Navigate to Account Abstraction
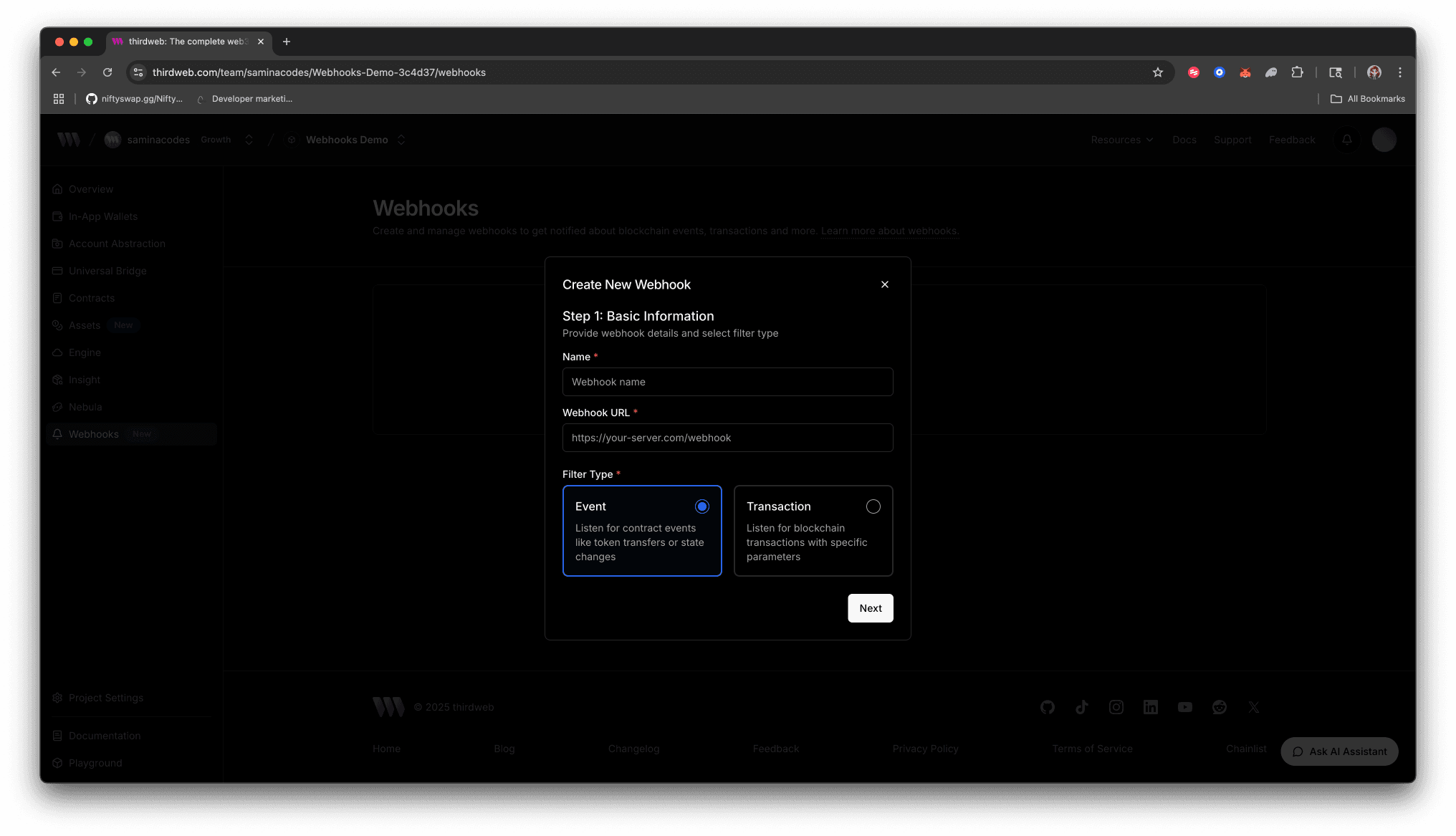 point(117,244)
